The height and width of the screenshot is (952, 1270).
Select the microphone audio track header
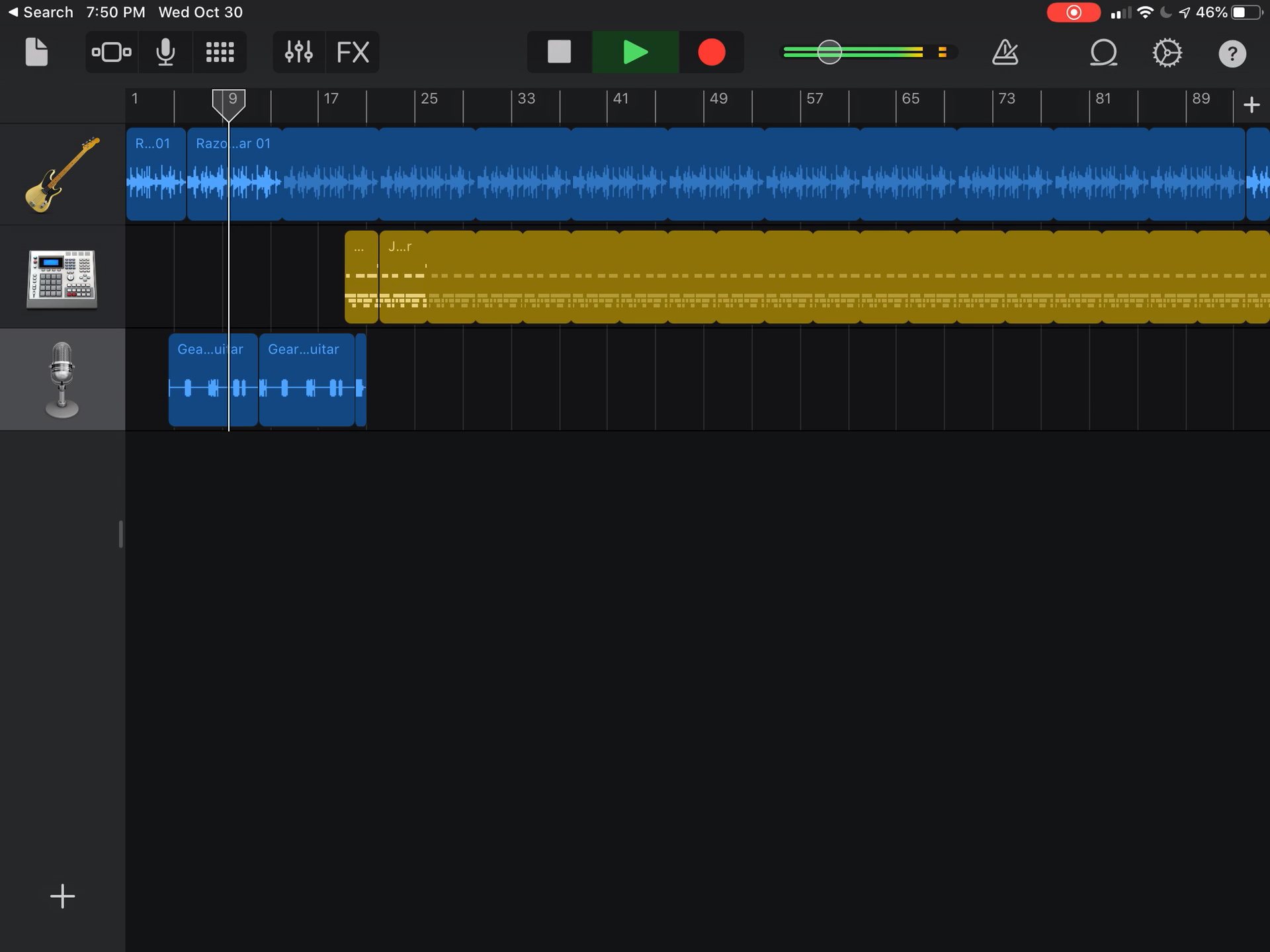coord(62,379)
